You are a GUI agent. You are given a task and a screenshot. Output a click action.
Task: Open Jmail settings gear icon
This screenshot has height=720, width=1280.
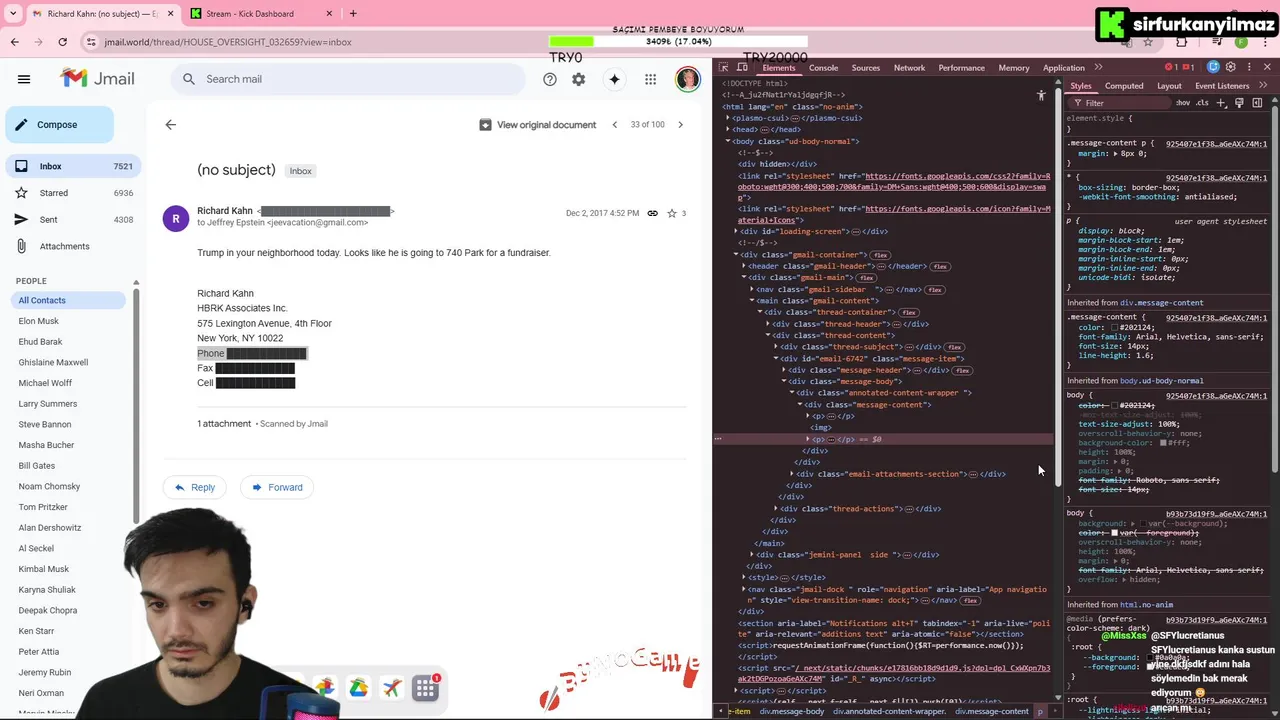pyautogui.click(x=578, y=79)
